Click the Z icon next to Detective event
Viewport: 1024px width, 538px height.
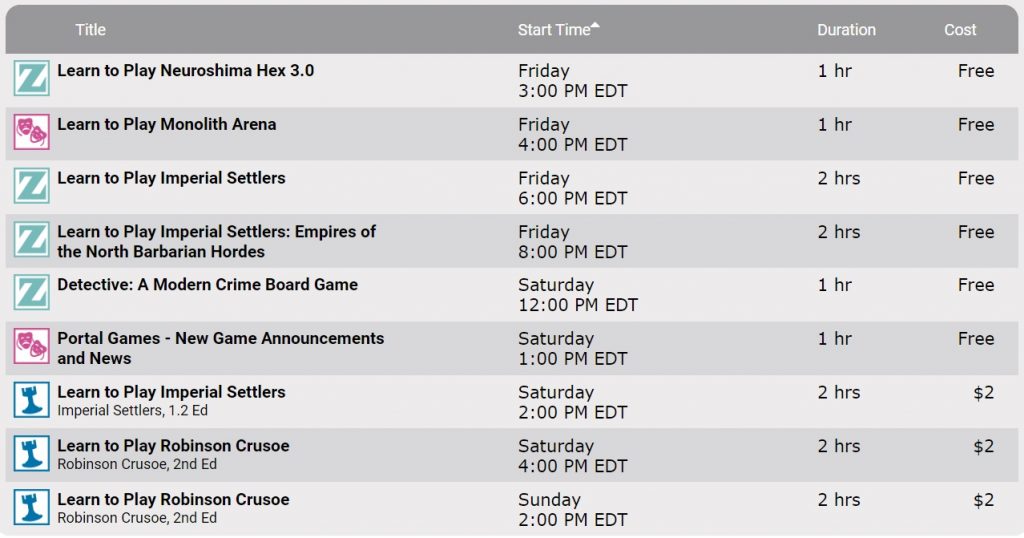pyautogui.click(x=31, y=292)
